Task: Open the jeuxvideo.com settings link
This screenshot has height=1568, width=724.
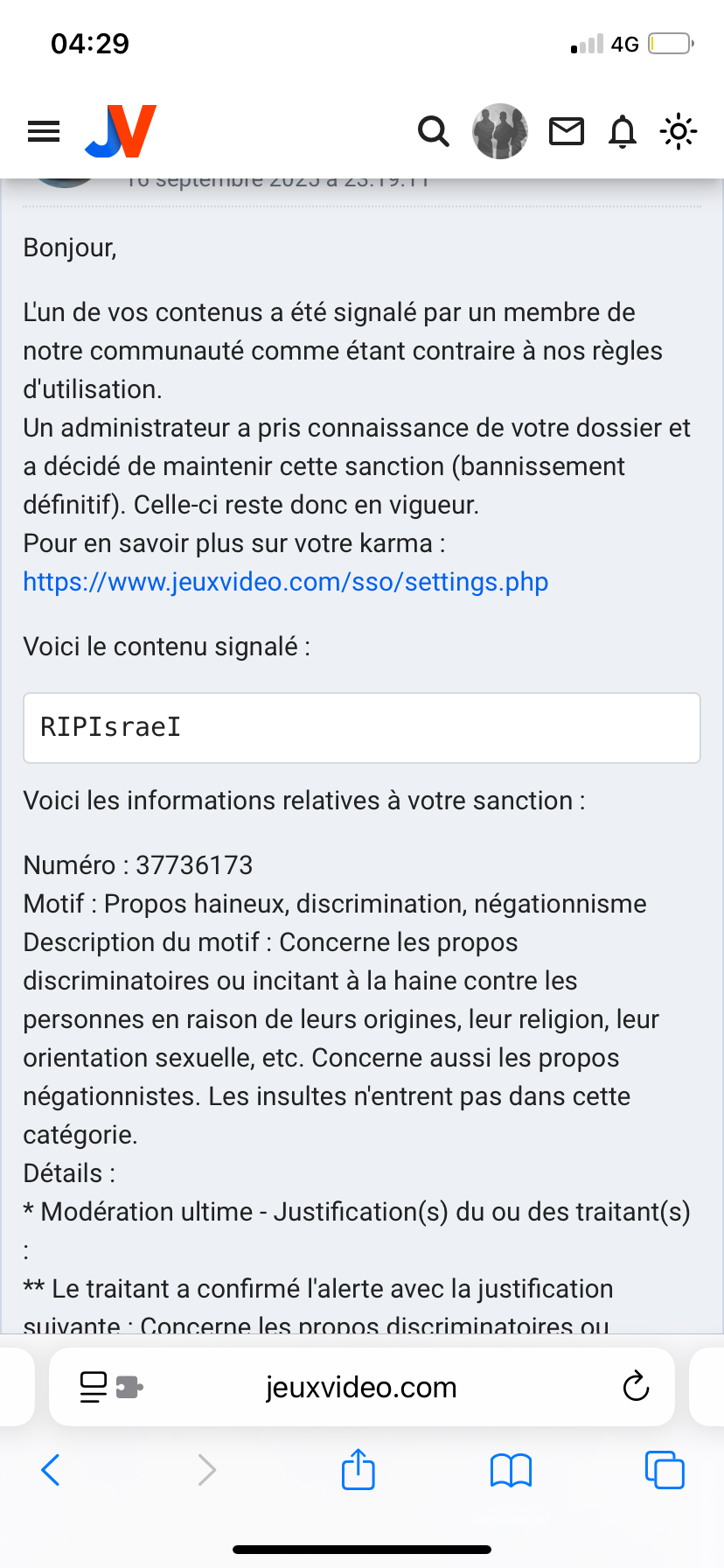Action: tap(285, 582)
